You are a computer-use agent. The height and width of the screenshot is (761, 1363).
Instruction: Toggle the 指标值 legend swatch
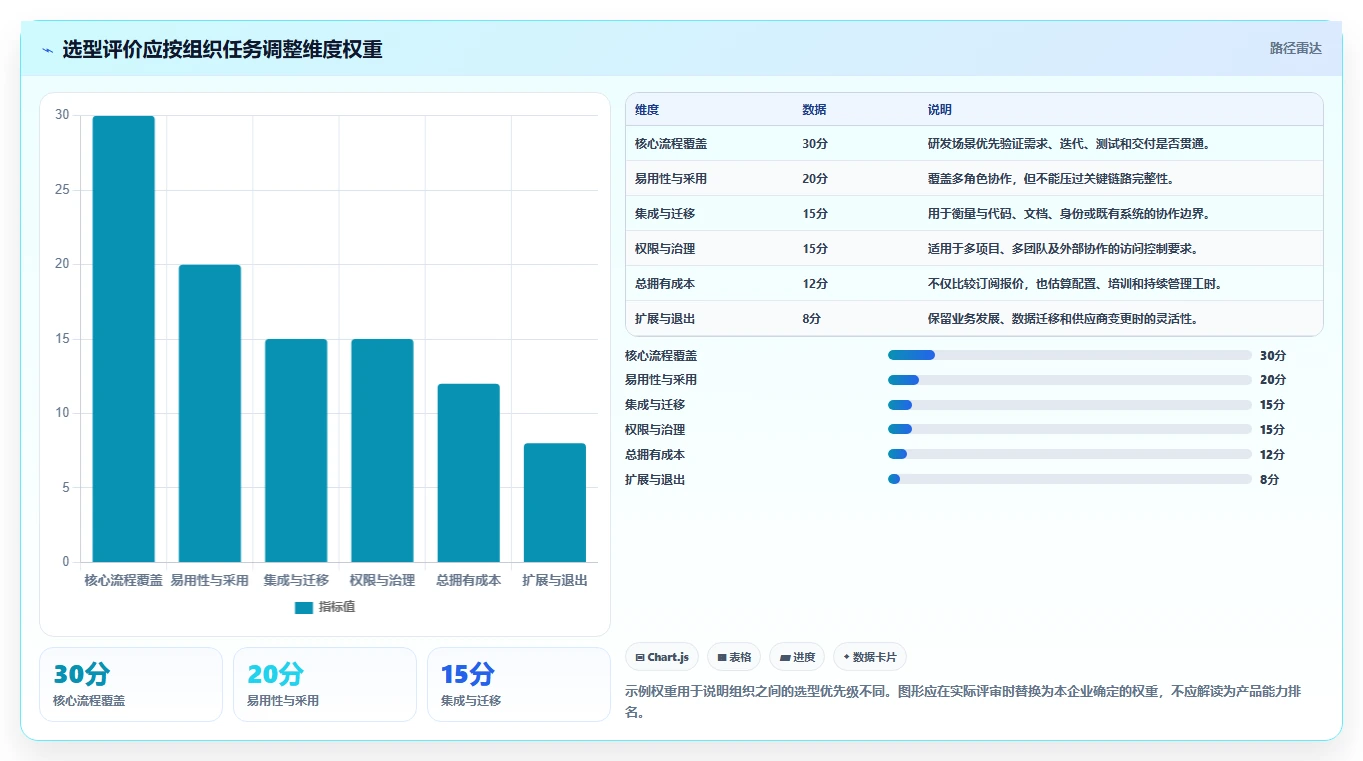coord(304,607)
